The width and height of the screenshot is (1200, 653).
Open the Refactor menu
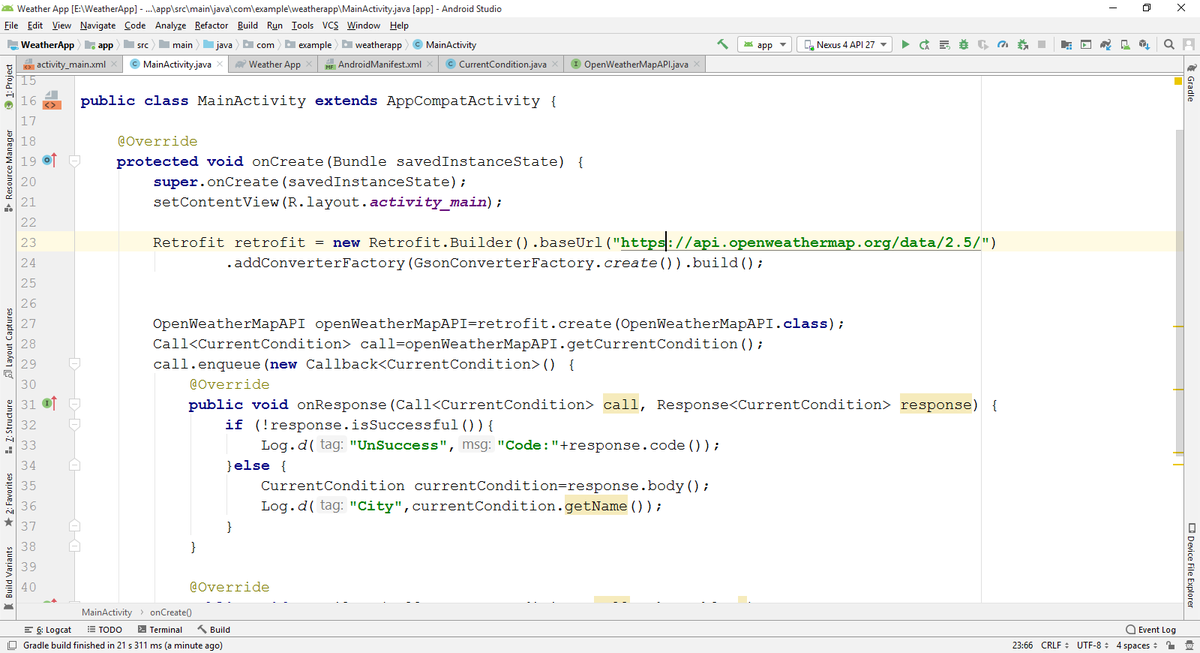coord(210,25)
